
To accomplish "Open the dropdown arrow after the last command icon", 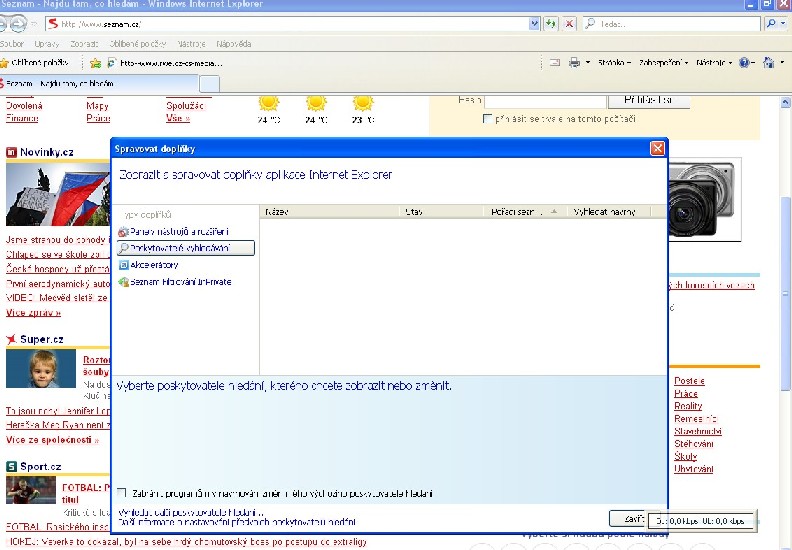I will click(782, 63).
